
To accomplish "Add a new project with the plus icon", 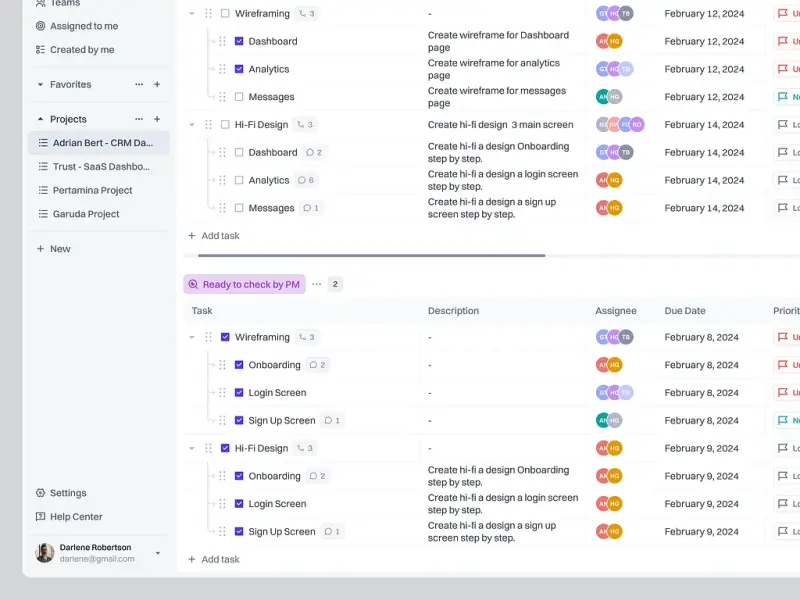I will (156, 119).
